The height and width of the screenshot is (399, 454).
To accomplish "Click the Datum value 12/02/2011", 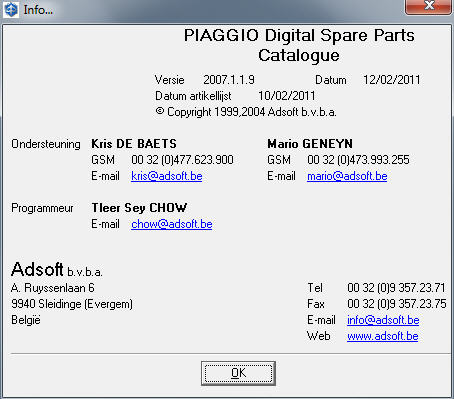I will point(392,80).
